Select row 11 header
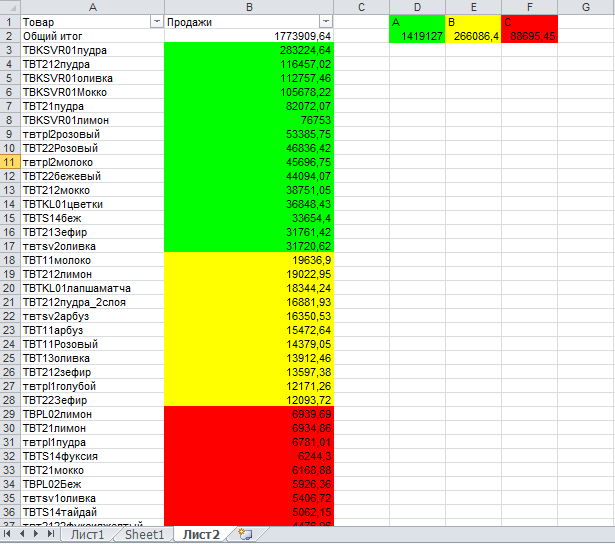The height and width of the screenshot is (544, 615). 10,162
